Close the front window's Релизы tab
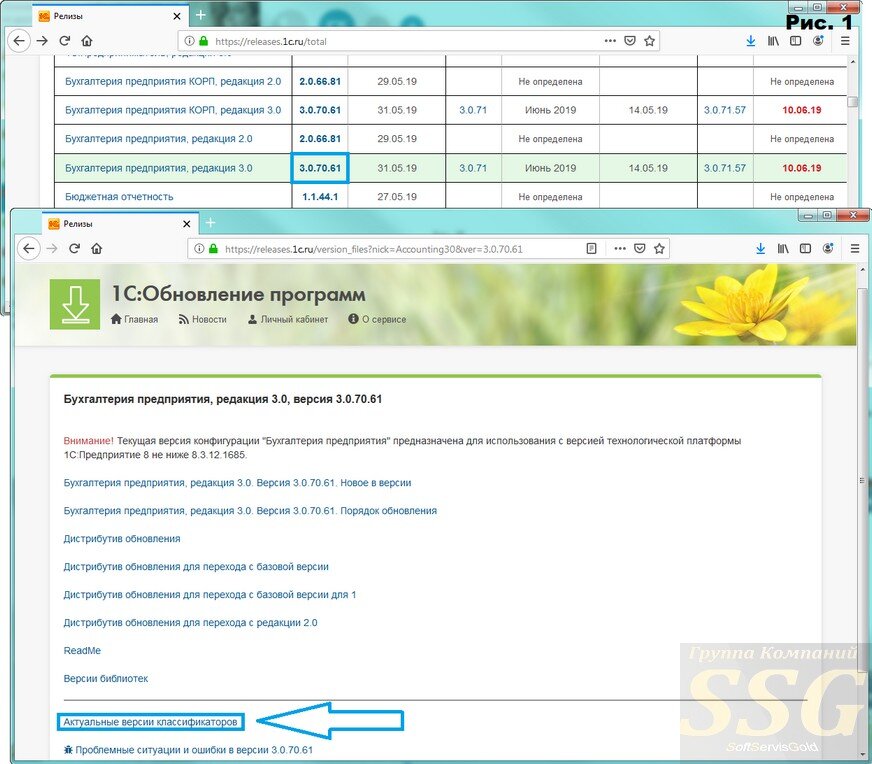Viewport: 872px width, 764px height. pyautogui.click(x=187, y=224)
